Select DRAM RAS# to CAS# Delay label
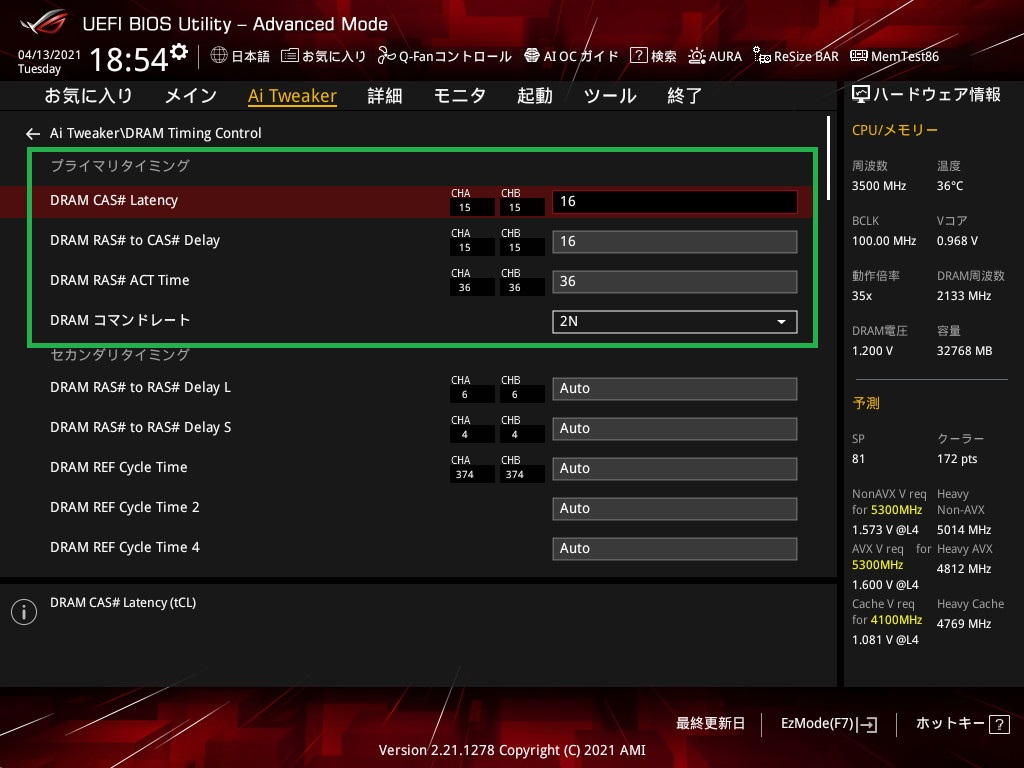The width and height of the screenshot is (1024, 768). (x=135, y=240)
